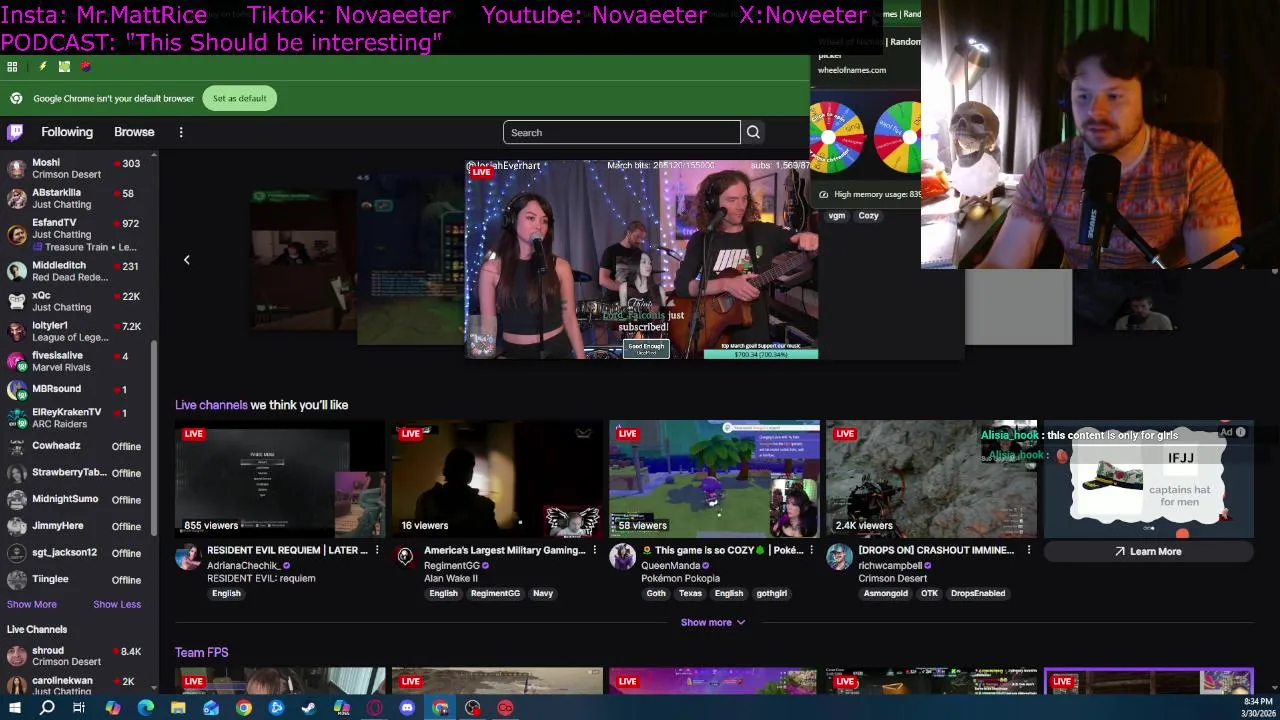Screen dimensions: 1280x720
Task: Click the search magnifier button
Action: pos(753,132)
